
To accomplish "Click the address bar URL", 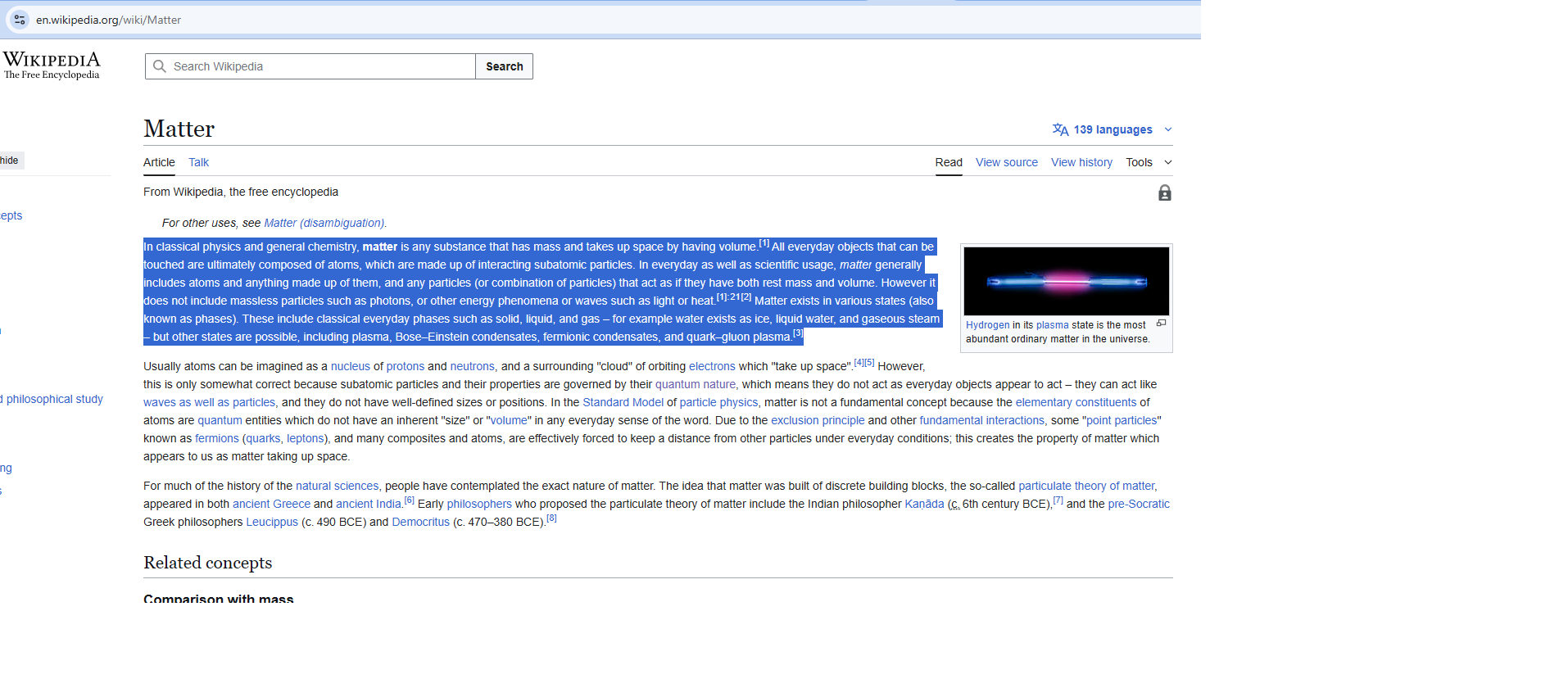I will click(x=108, y=20).
